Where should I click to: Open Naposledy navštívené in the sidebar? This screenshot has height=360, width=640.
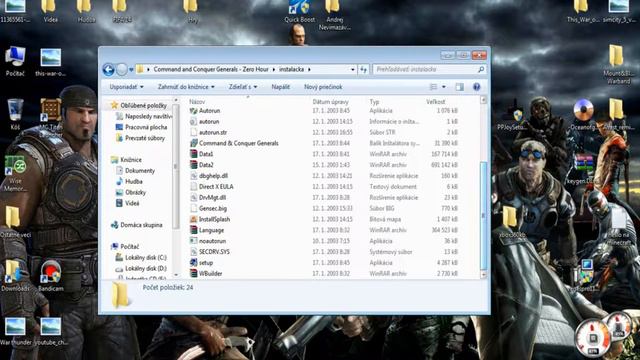(x=148, y=116)
